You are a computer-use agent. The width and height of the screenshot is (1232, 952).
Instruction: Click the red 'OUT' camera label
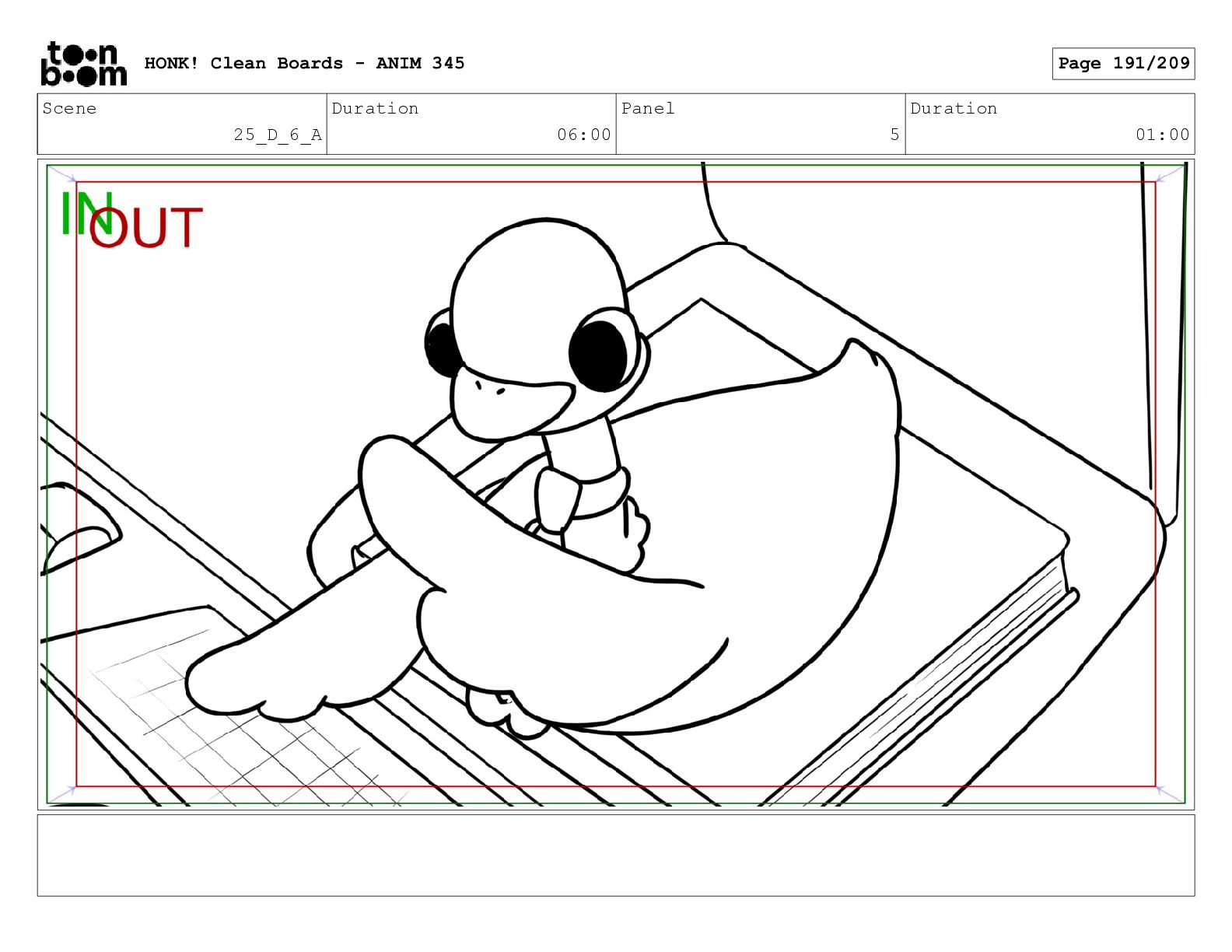pyautogui.click(x=146, y=228)
